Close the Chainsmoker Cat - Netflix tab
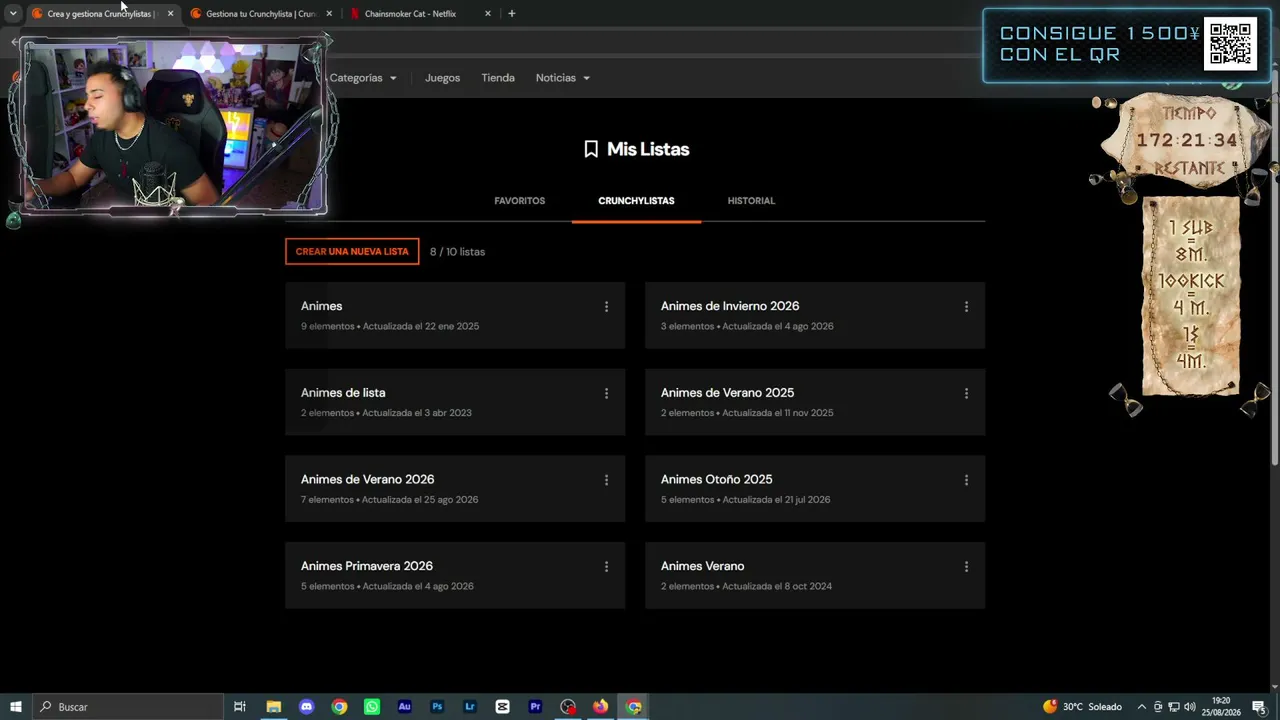The width and height of the screenshot is (1280, 720). (488, 14)
